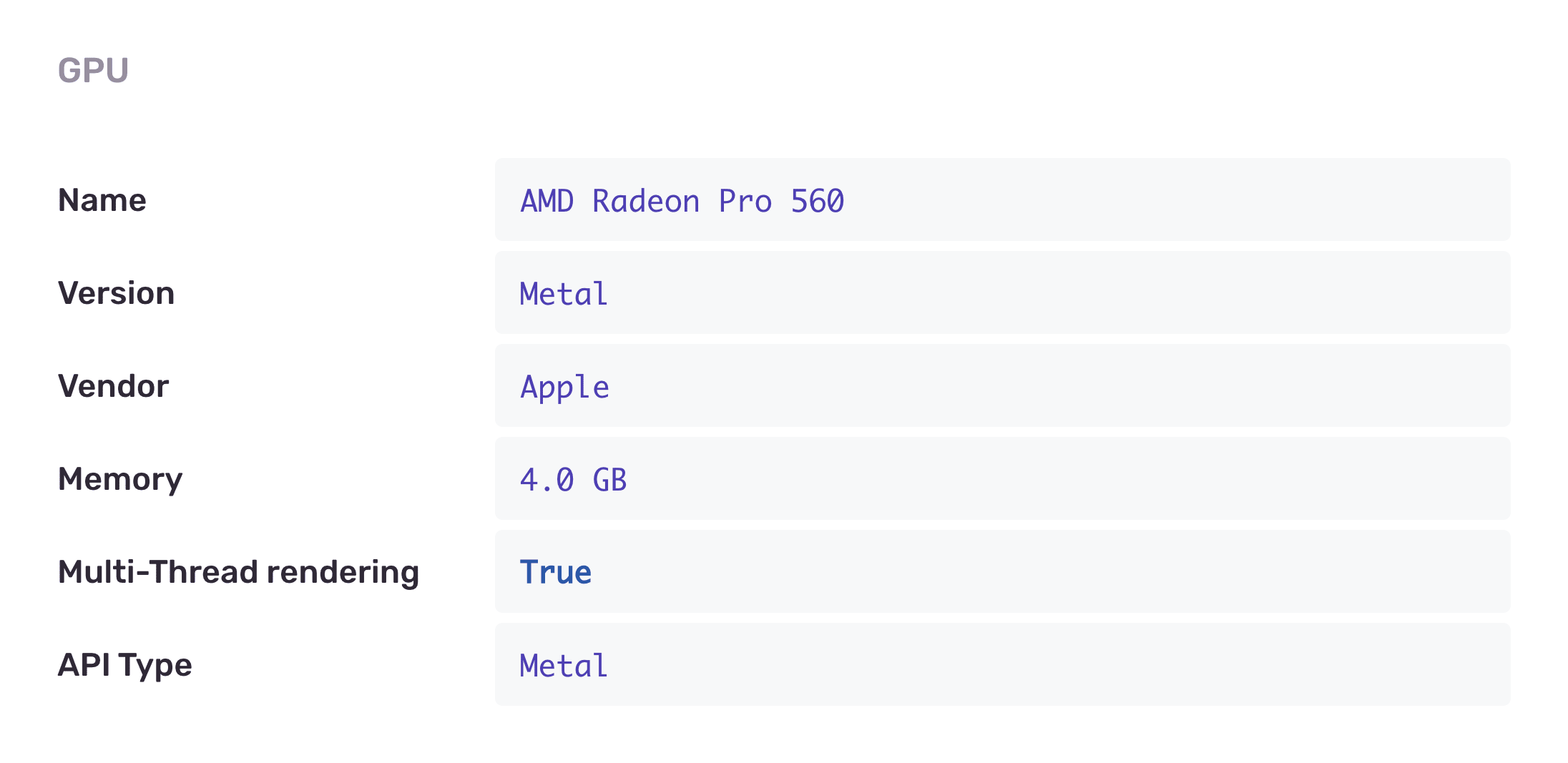
Task: Click the Name row label
Action: [x=102, y=200]
